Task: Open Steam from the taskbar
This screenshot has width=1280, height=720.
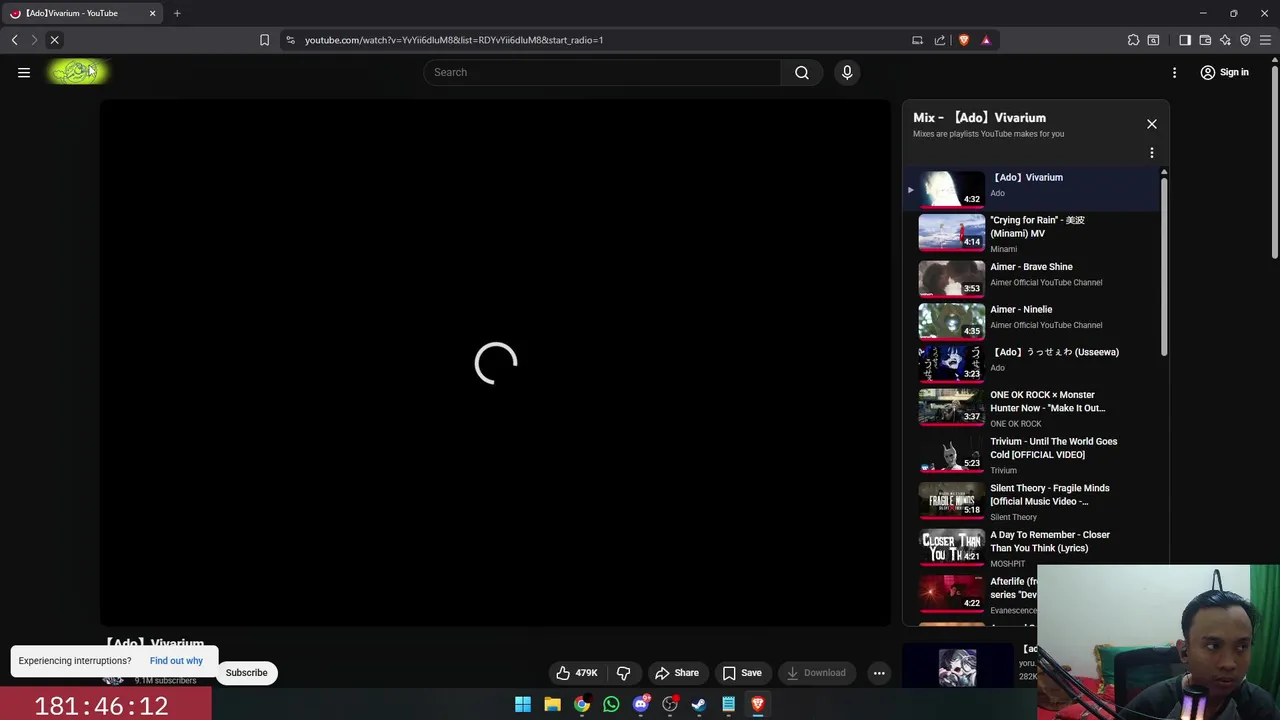Action: tap(699, 705)
